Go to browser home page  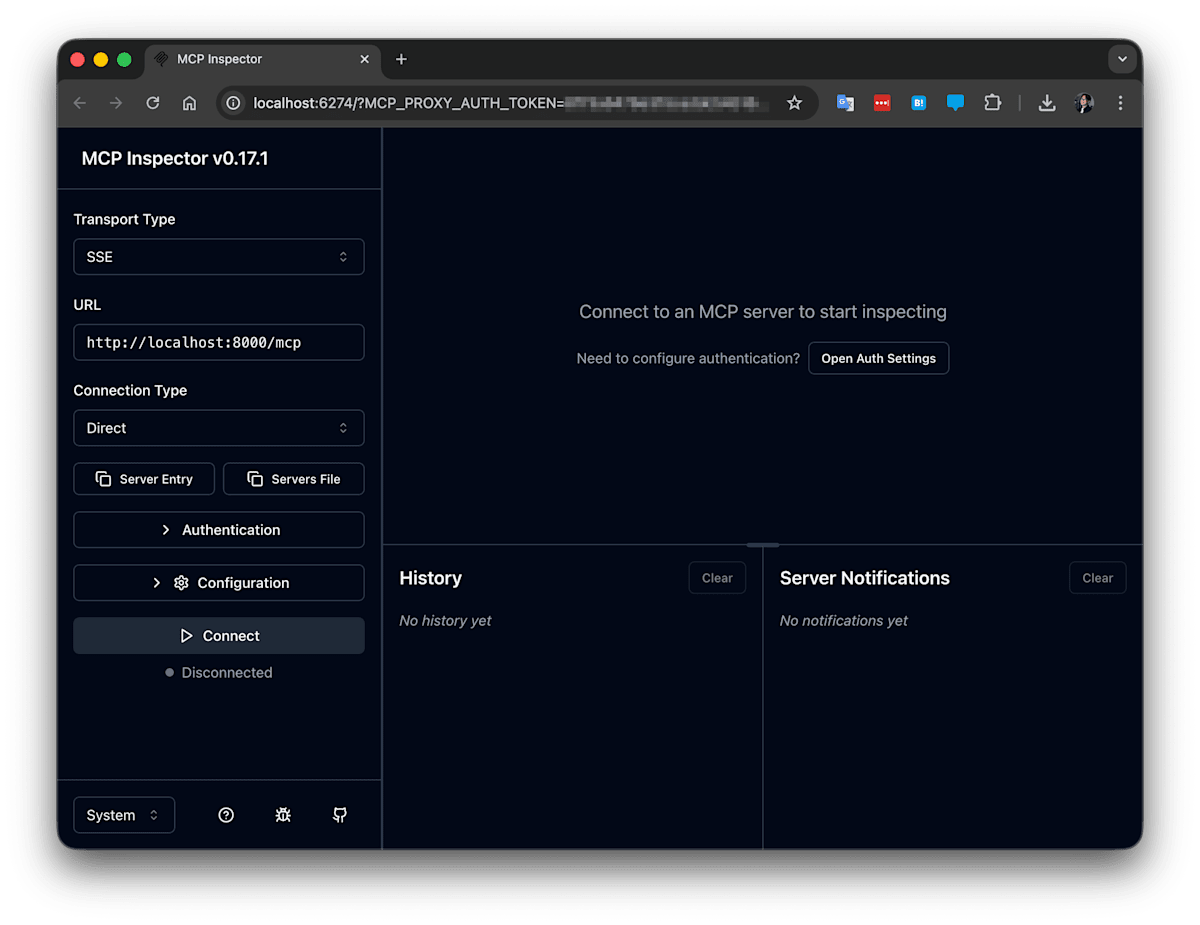189,103
